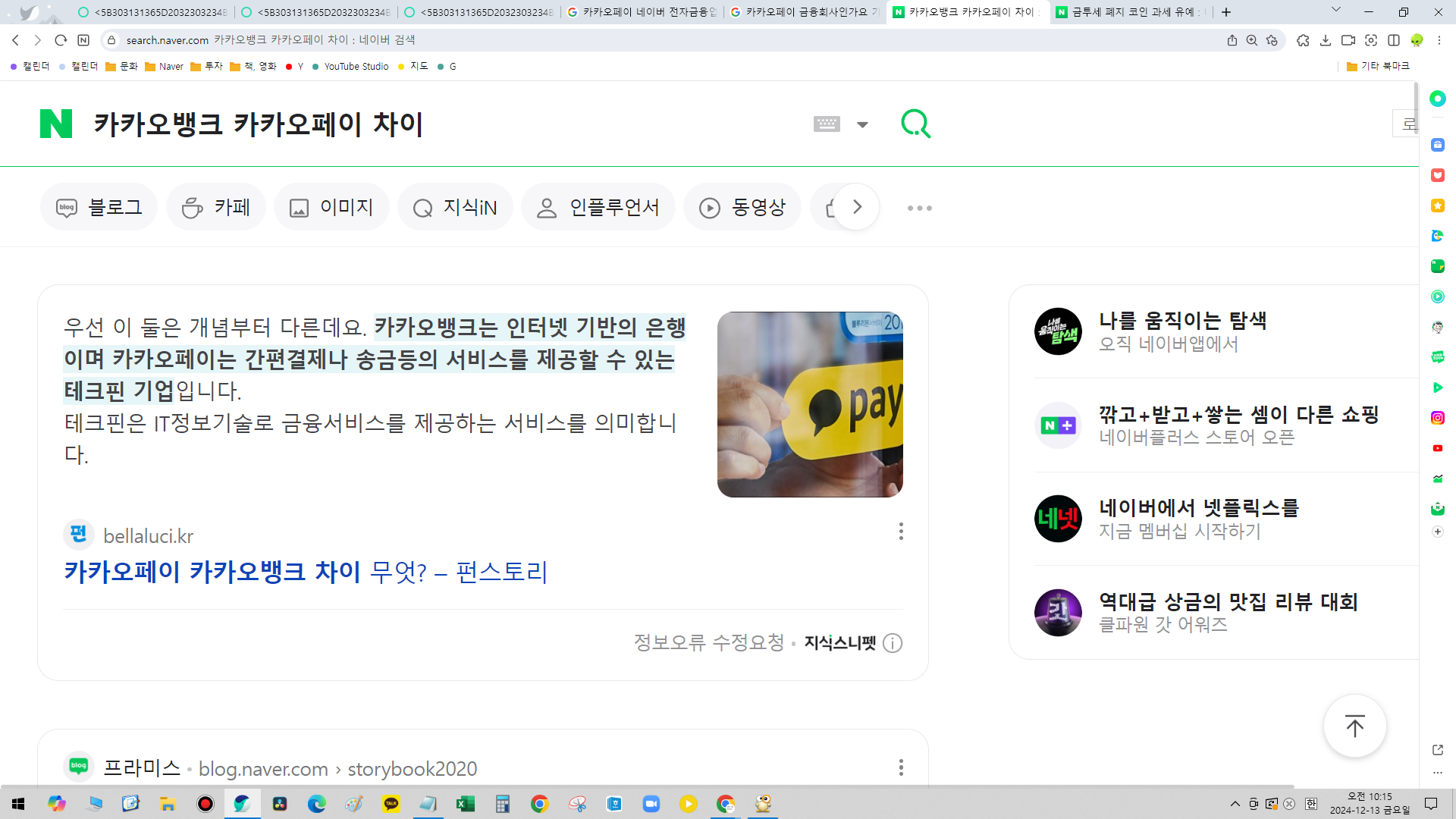Open options menu for 프라미스 result
The image size is (1456, 819).
click(901, 767)
